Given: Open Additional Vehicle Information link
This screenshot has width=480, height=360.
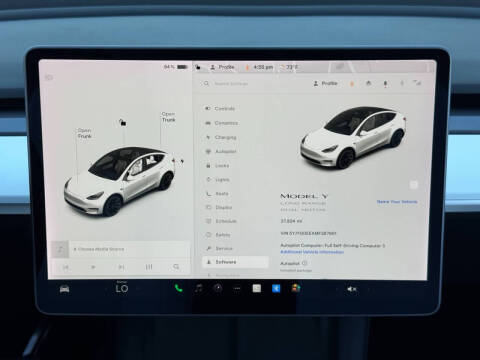Looking at the screenshot, I should [312, 252].
